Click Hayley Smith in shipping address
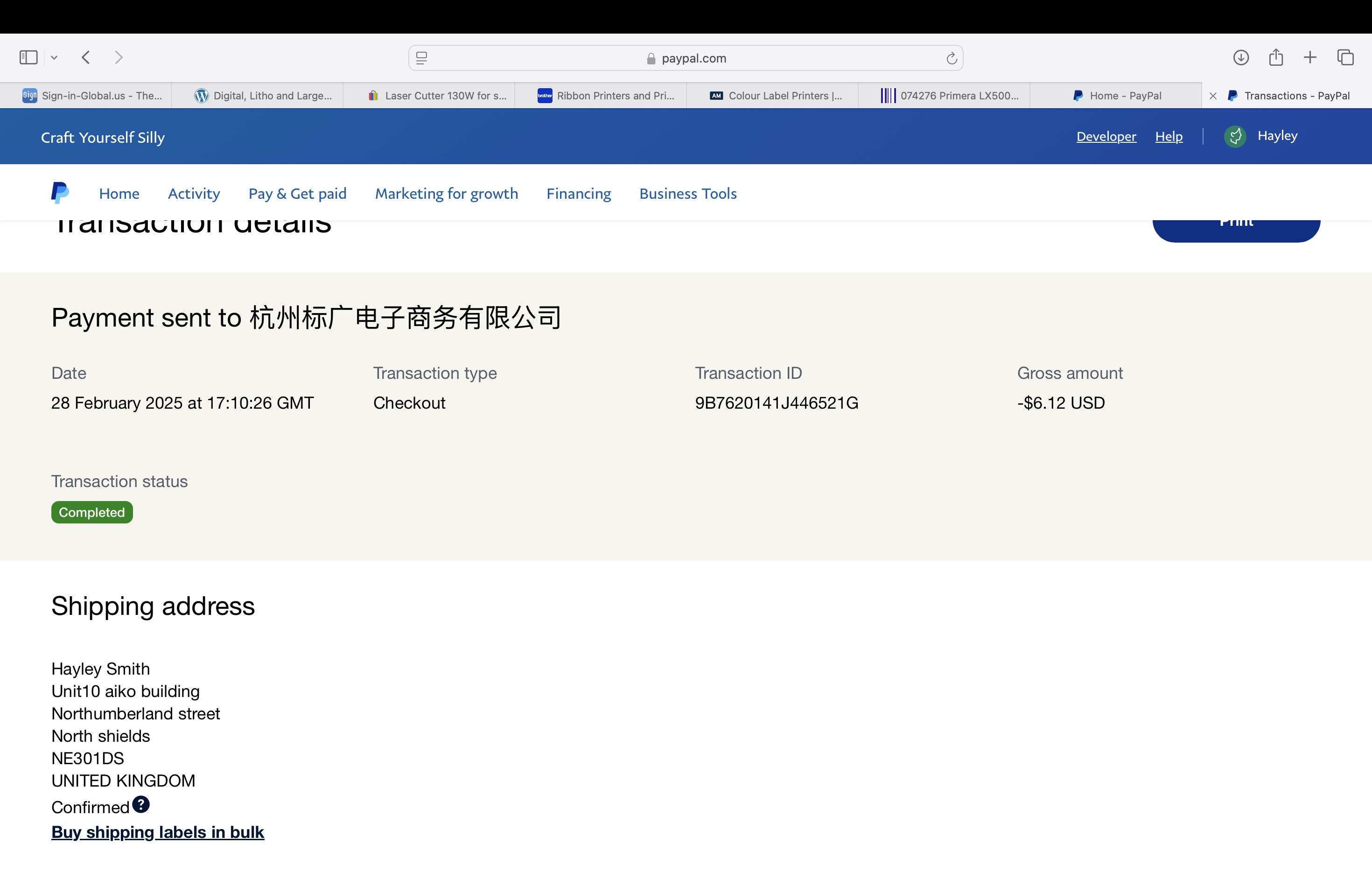 click(x=100, y=669)
